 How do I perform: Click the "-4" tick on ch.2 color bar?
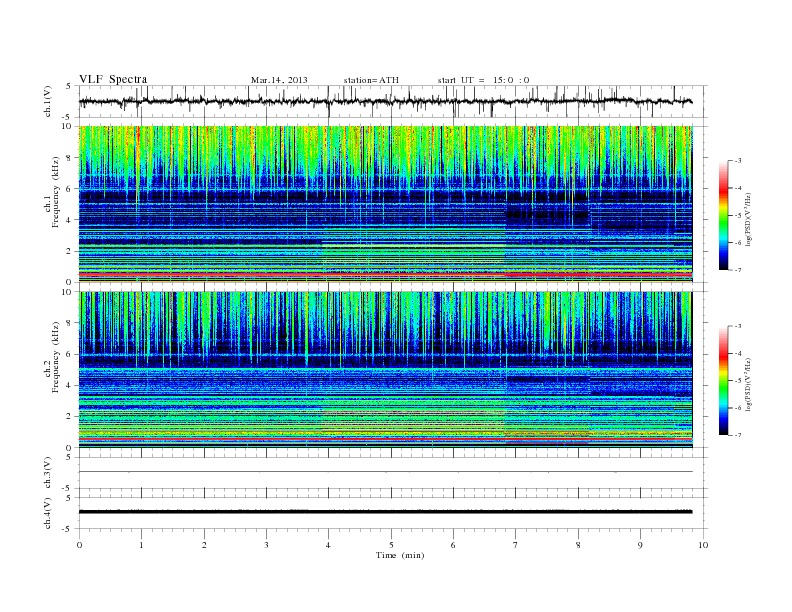[x=737, y=353]
